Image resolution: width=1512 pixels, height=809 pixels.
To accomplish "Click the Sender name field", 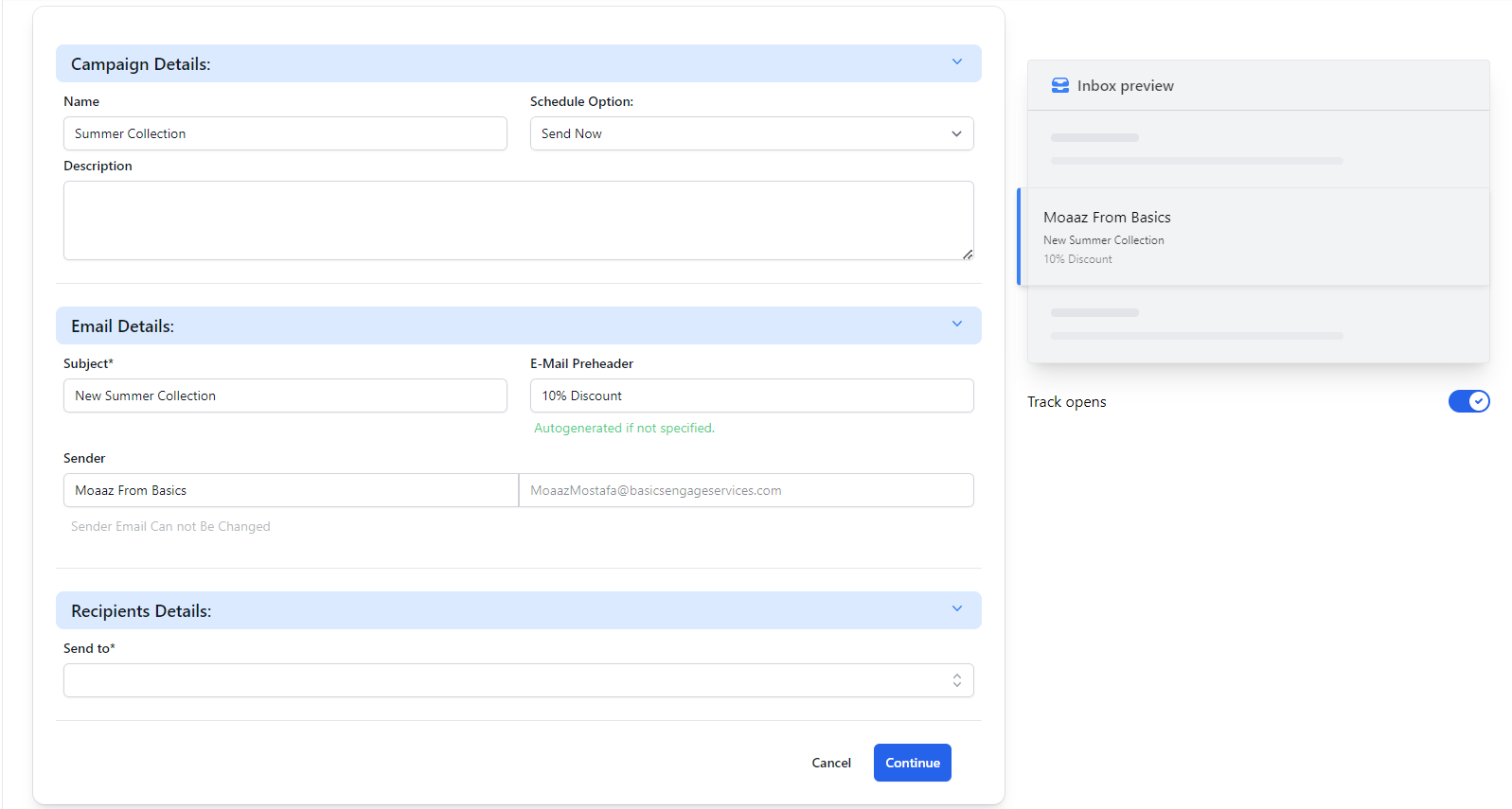I will coord(291,490).
